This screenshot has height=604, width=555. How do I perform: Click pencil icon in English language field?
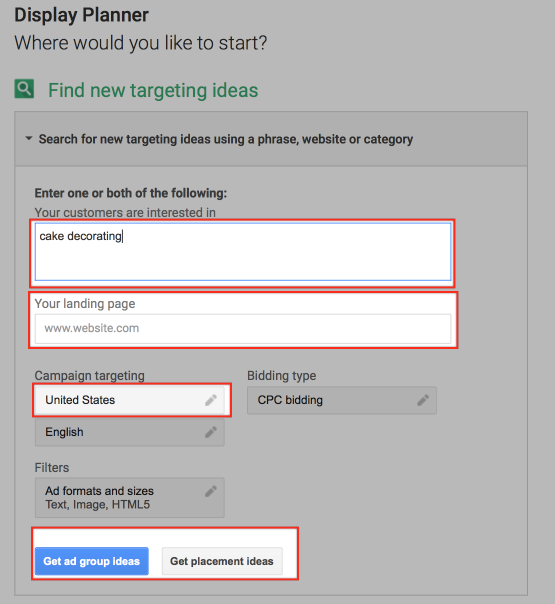(211, 432)
